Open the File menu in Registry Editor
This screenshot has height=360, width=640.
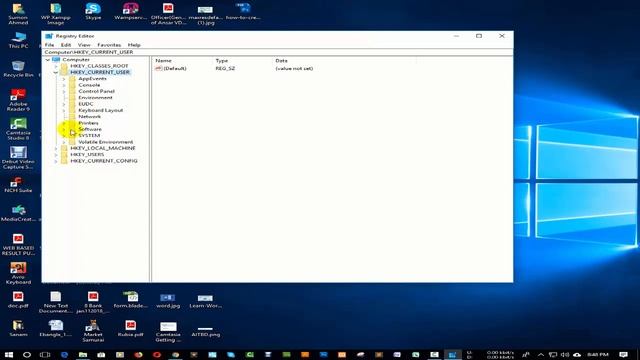click(x=49, y=45)
